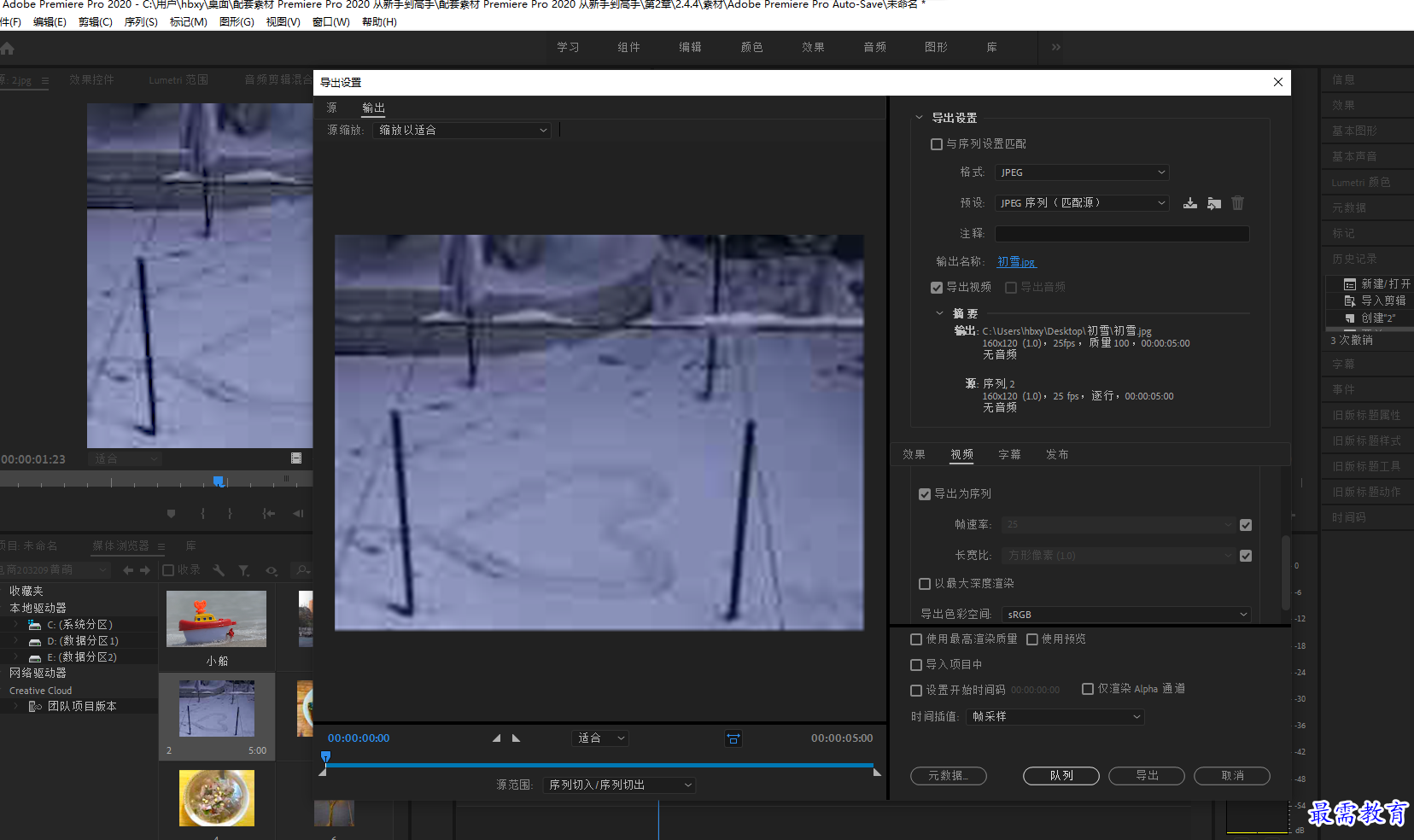
Task: Click the set out point triangle icon
Action: [x=516, y=738]
